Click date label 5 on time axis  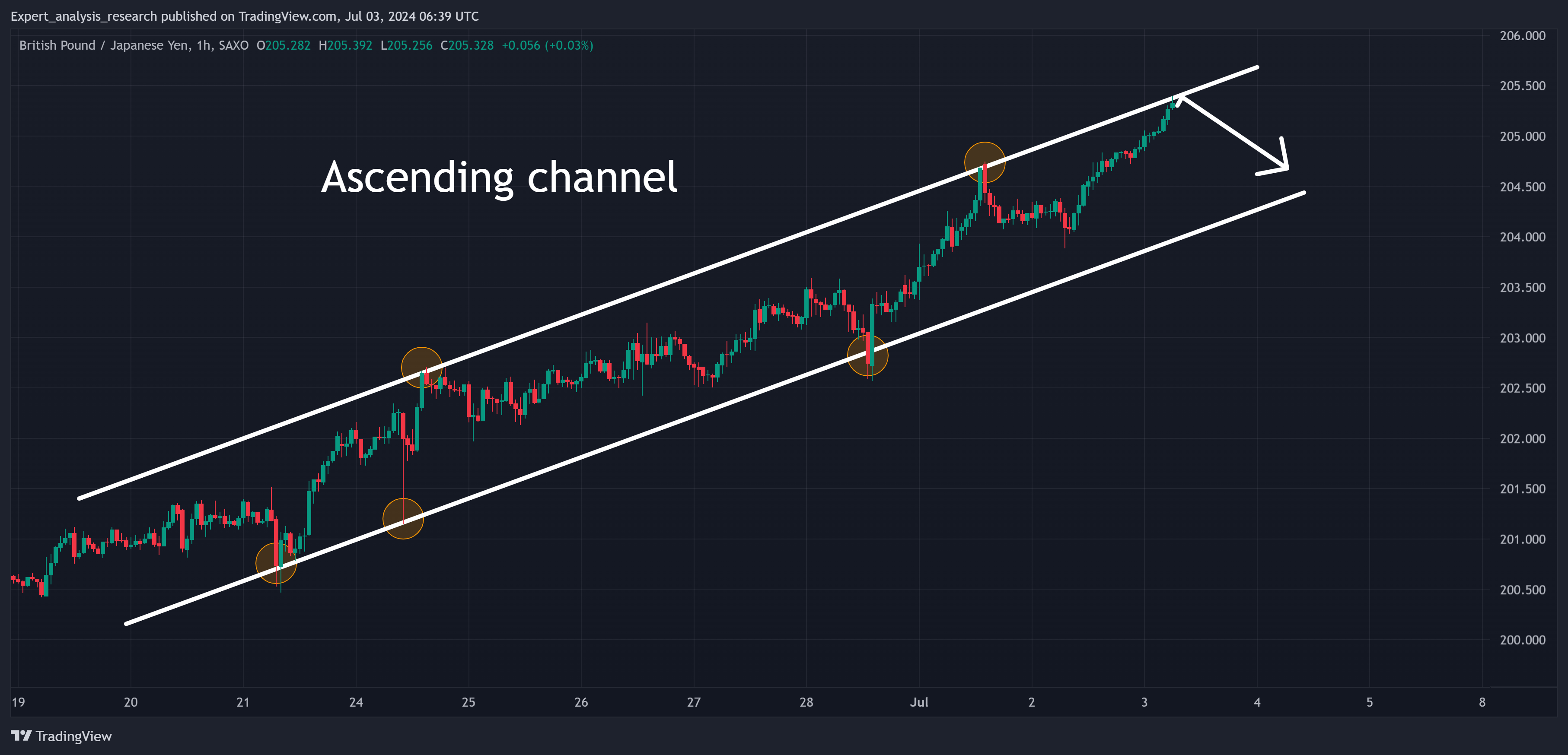1370,702
